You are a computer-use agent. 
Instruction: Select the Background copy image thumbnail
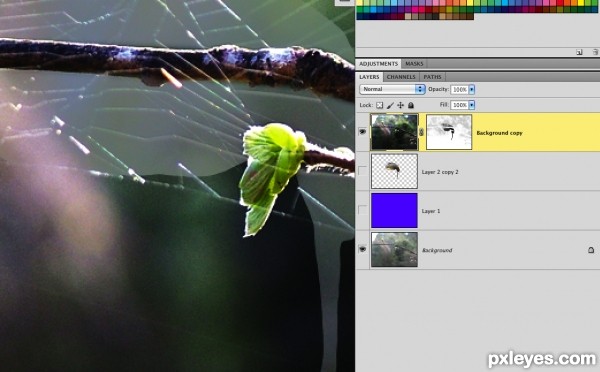394,132
